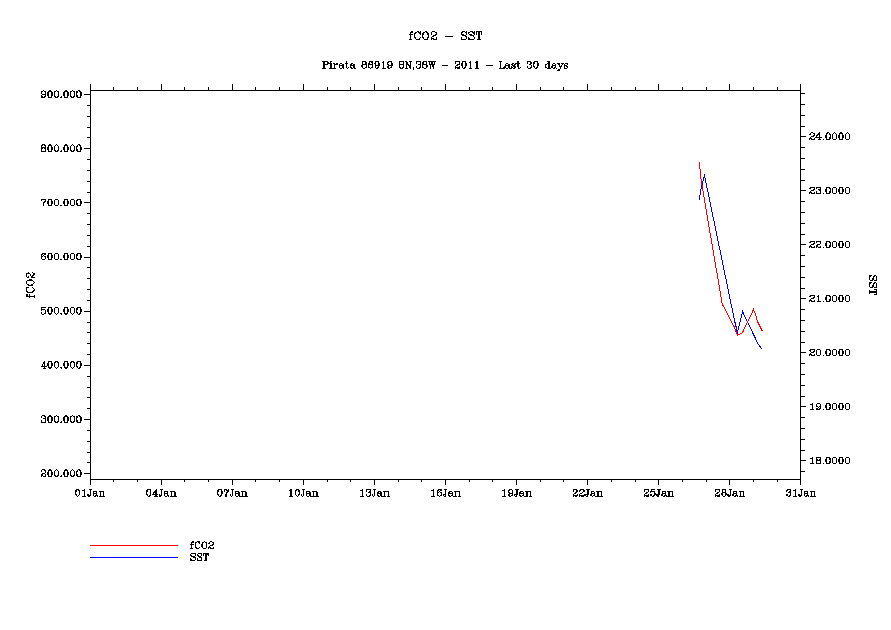Click the 21.0000 right axis tick label
The height and width of the screenshot is (630, 891).
coord(829,299)
